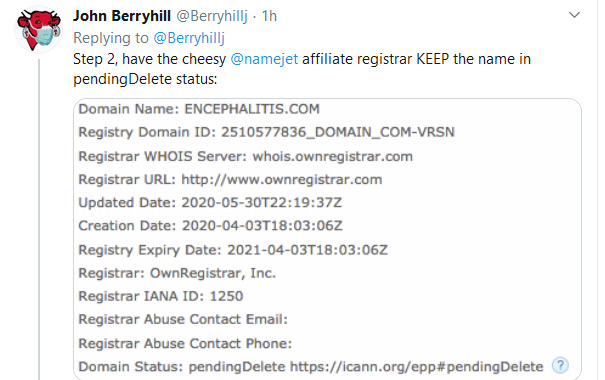
Task: Click the icann.org/epp#pendingDelete URL text
Action: coord(417,366)
